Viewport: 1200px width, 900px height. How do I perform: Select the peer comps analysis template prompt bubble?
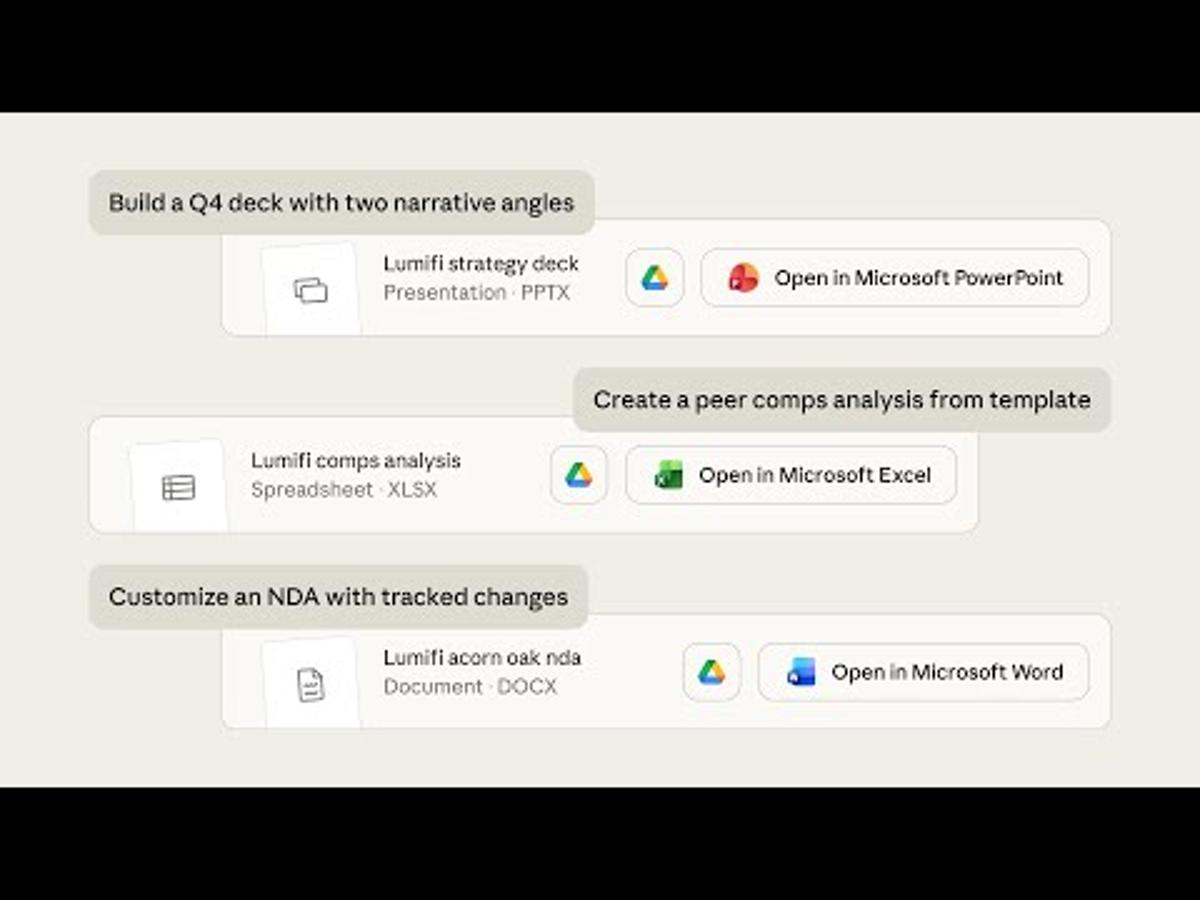[841, 399]
